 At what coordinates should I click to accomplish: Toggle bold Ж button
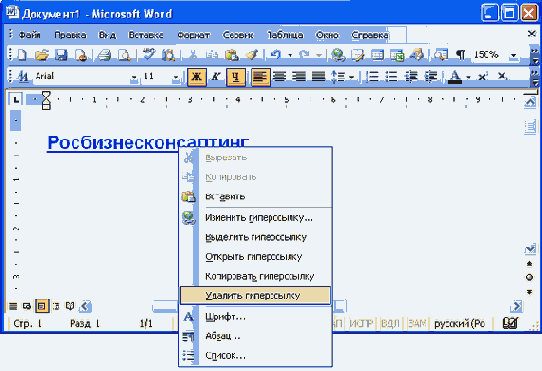point(197,76)
